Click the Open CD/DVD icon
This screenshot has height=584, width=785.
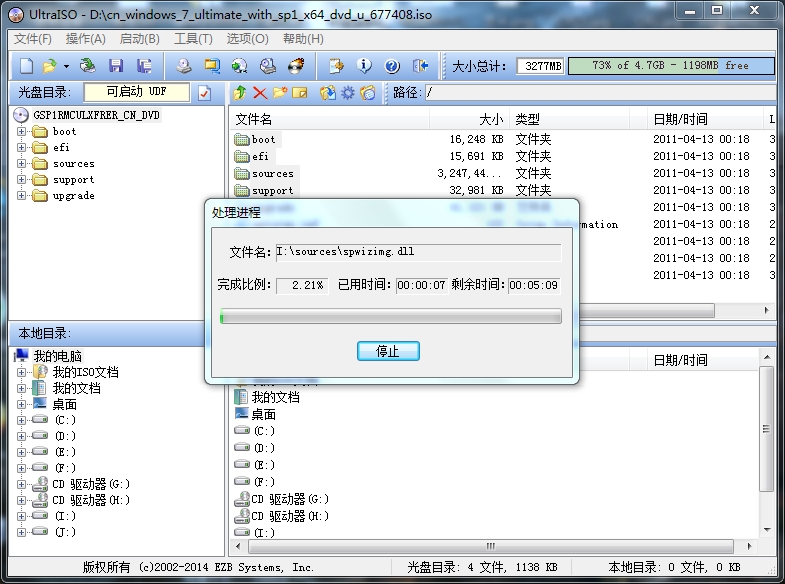(88, 66)
